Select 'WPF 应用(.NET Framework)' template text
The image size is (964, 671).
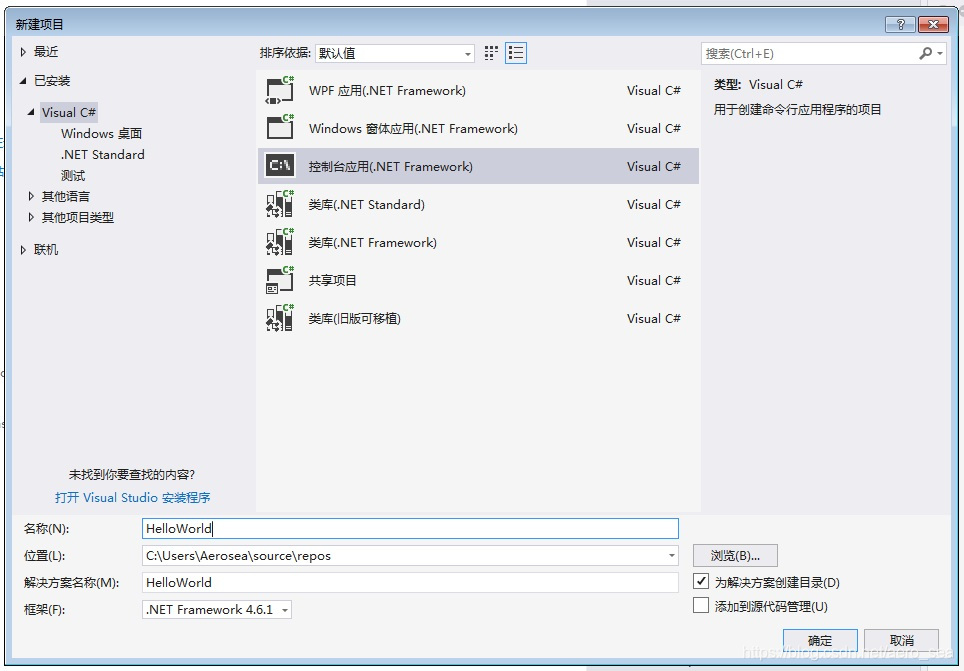(x=387, y=90)
